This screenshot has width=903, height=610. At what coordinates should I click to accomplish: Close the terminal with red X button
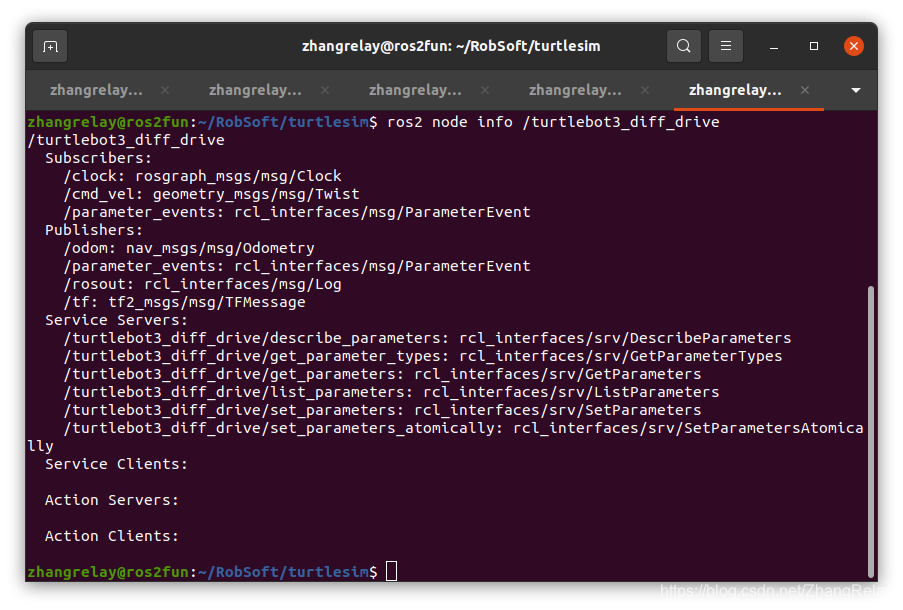click(x=853, y=46)
